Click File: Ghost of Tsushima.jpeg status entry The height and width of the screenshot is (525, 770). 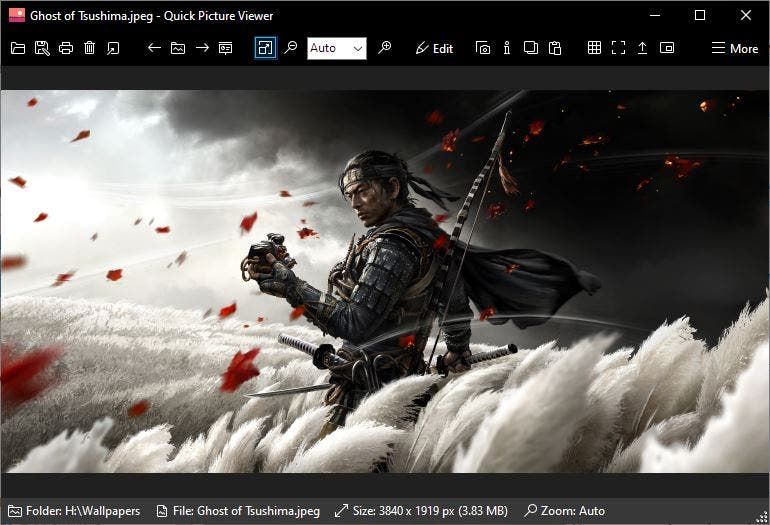(x=238, y=511)
